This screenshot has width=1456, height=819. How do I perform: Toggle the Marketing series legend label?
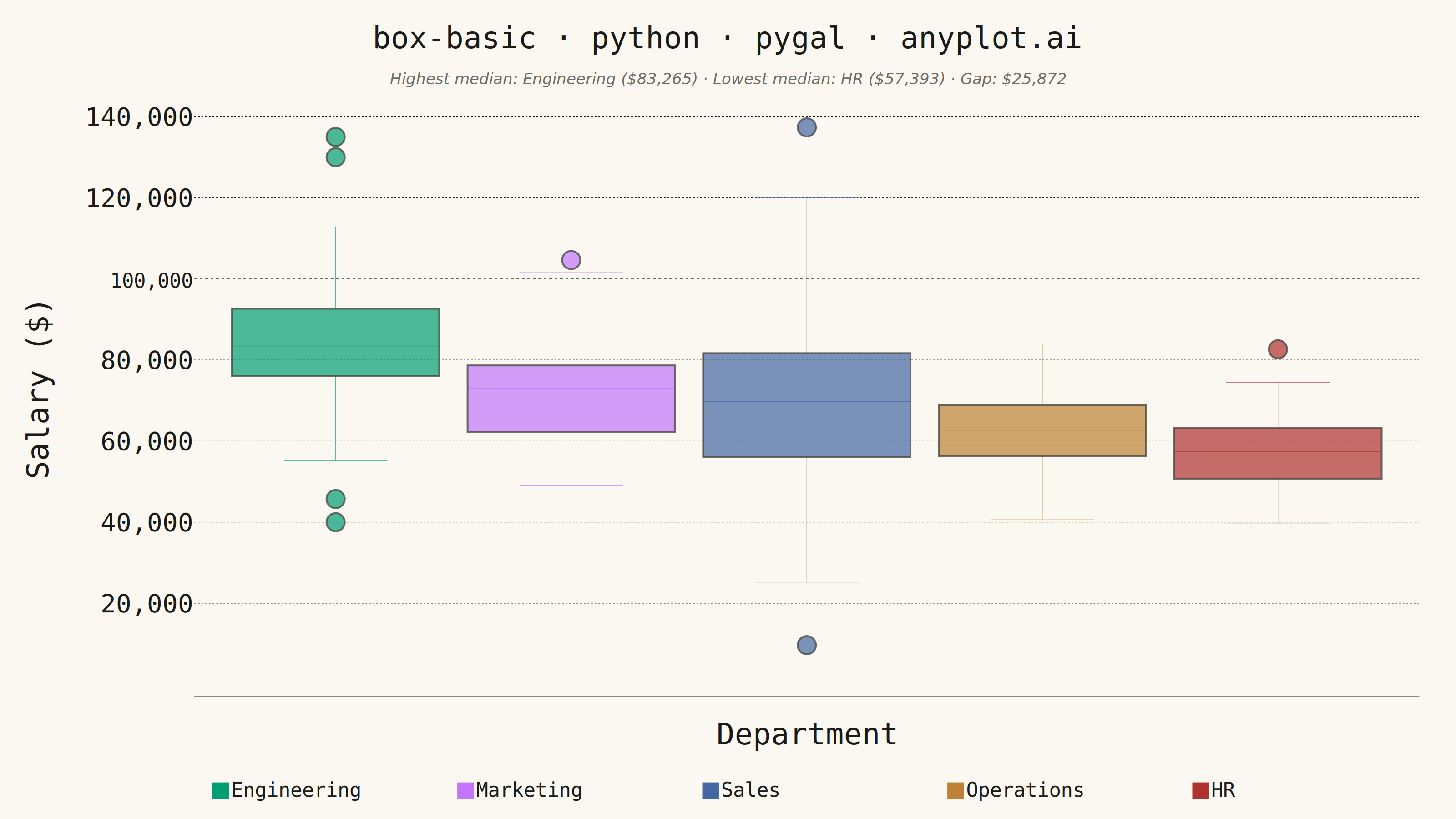pyautogui.click(x=529, y=790)
